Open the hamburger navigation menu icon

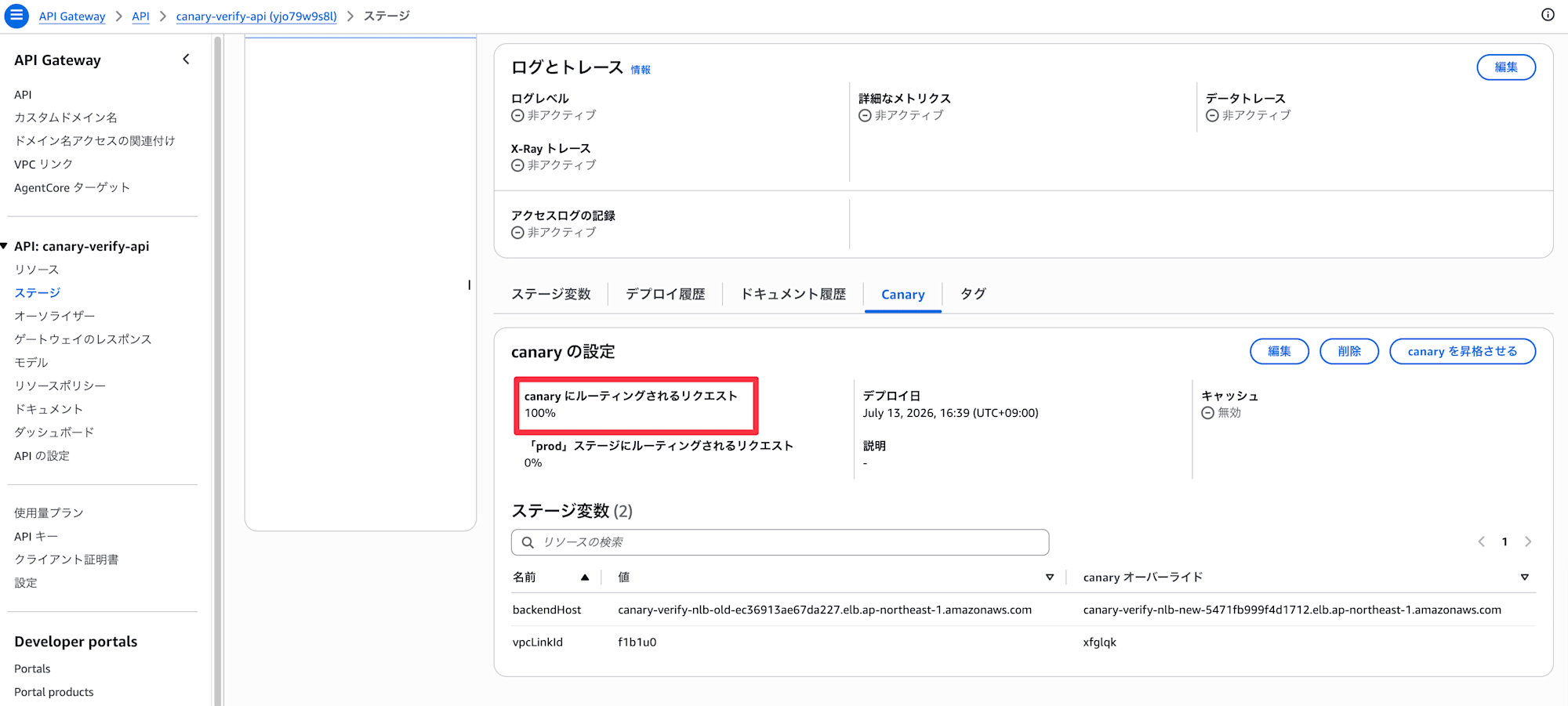tap(16, 16)
